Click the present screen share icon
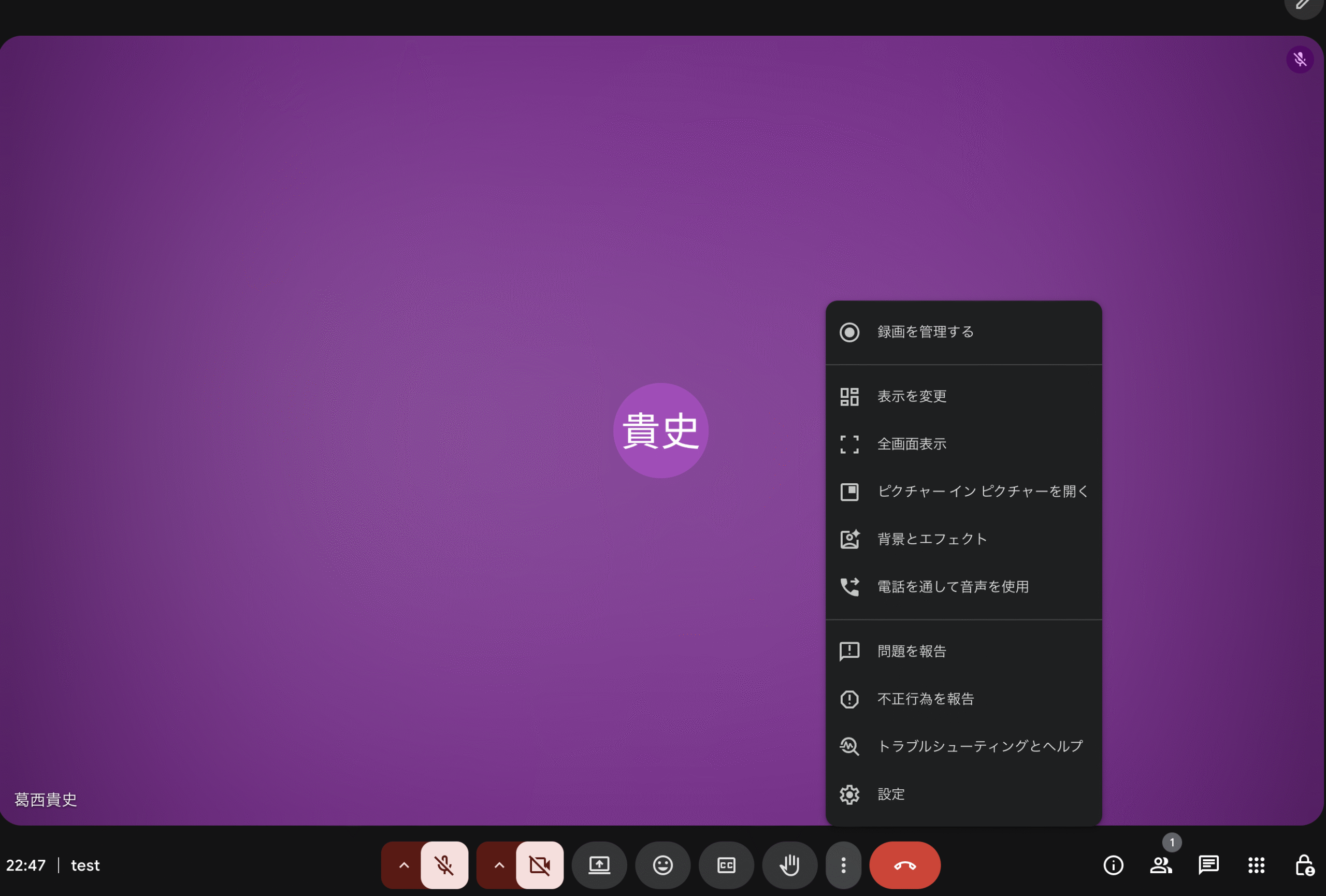Screen dimensions: 1326x896 point(599,865)
